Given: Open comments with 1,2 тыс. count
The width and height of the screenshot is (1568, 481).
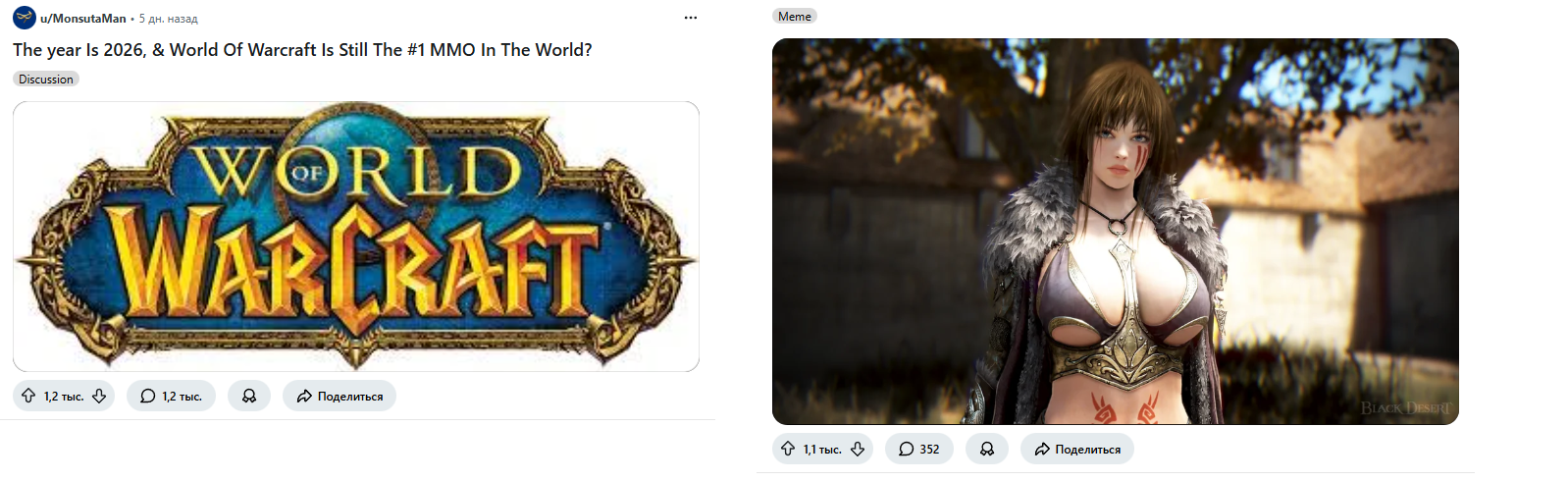Looking at the screenshot, I should point(171,396).
